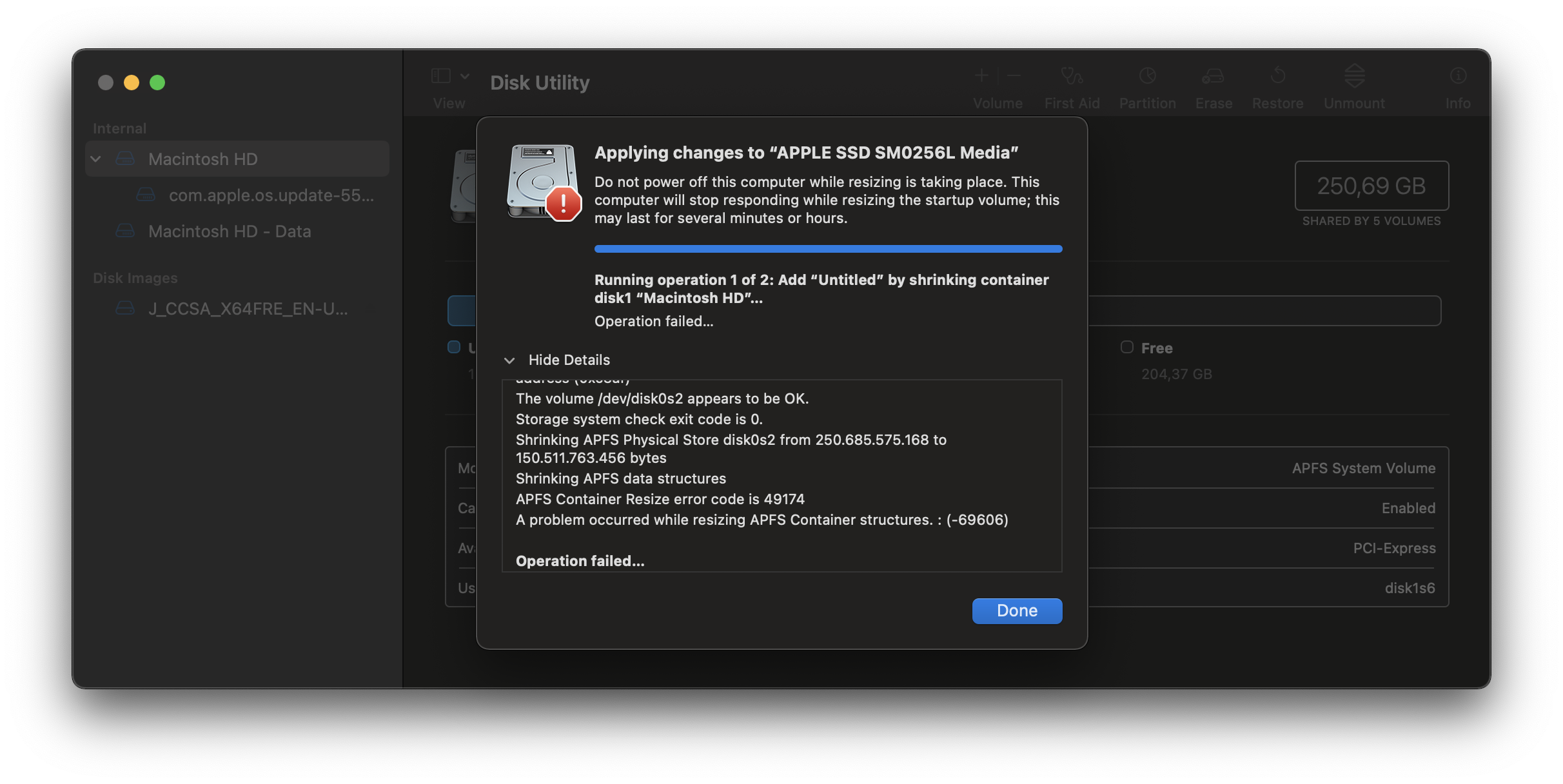Click the blue progress bar

[828, 249]
